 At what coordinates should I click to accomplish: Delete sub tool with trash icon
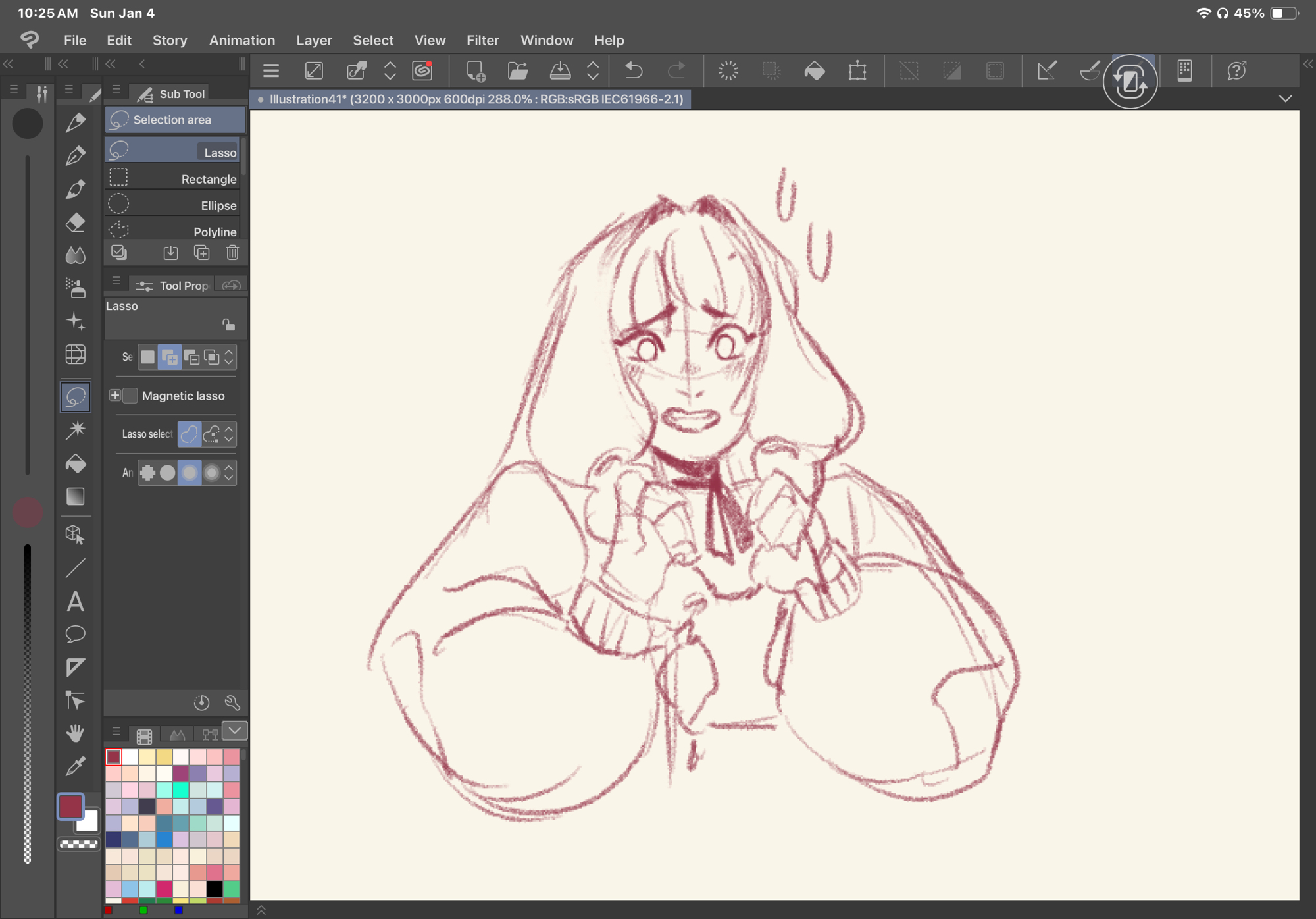tap(232, 253)
